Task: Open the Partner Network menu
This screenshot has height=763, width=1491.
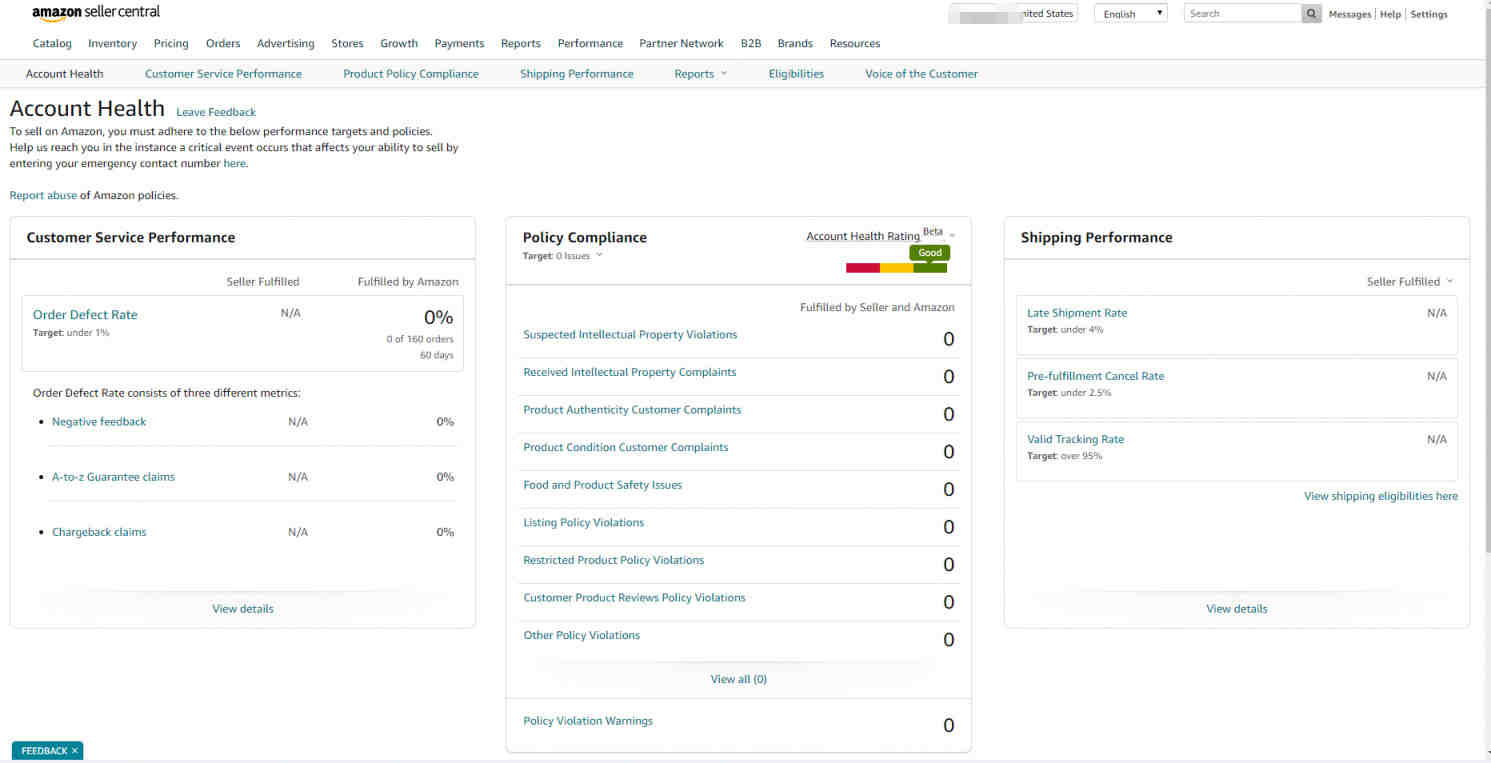Action: pos(681,44)
